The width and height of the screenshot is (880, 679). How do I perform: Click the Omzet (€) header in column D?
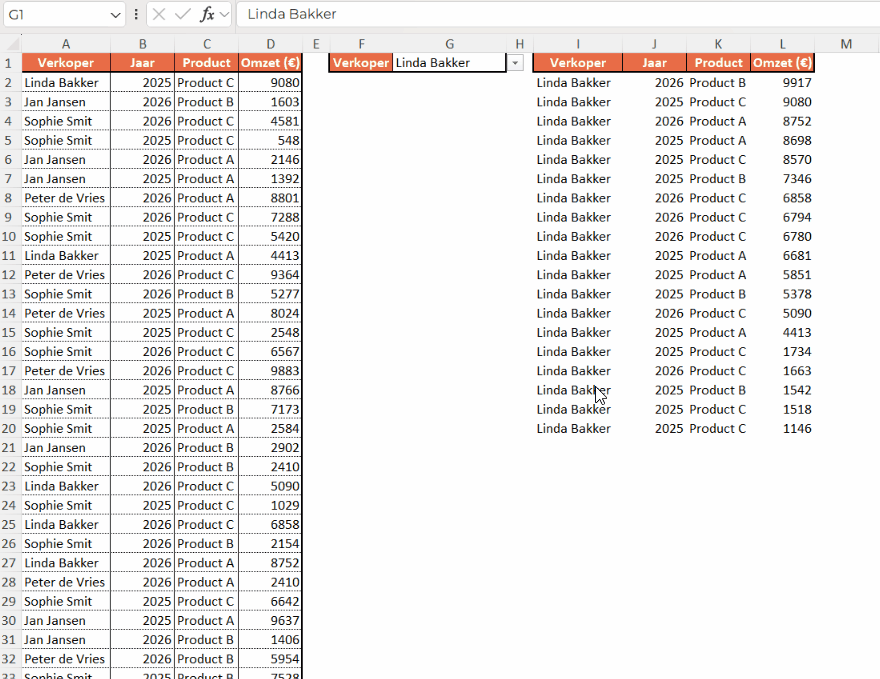[271, 63]
